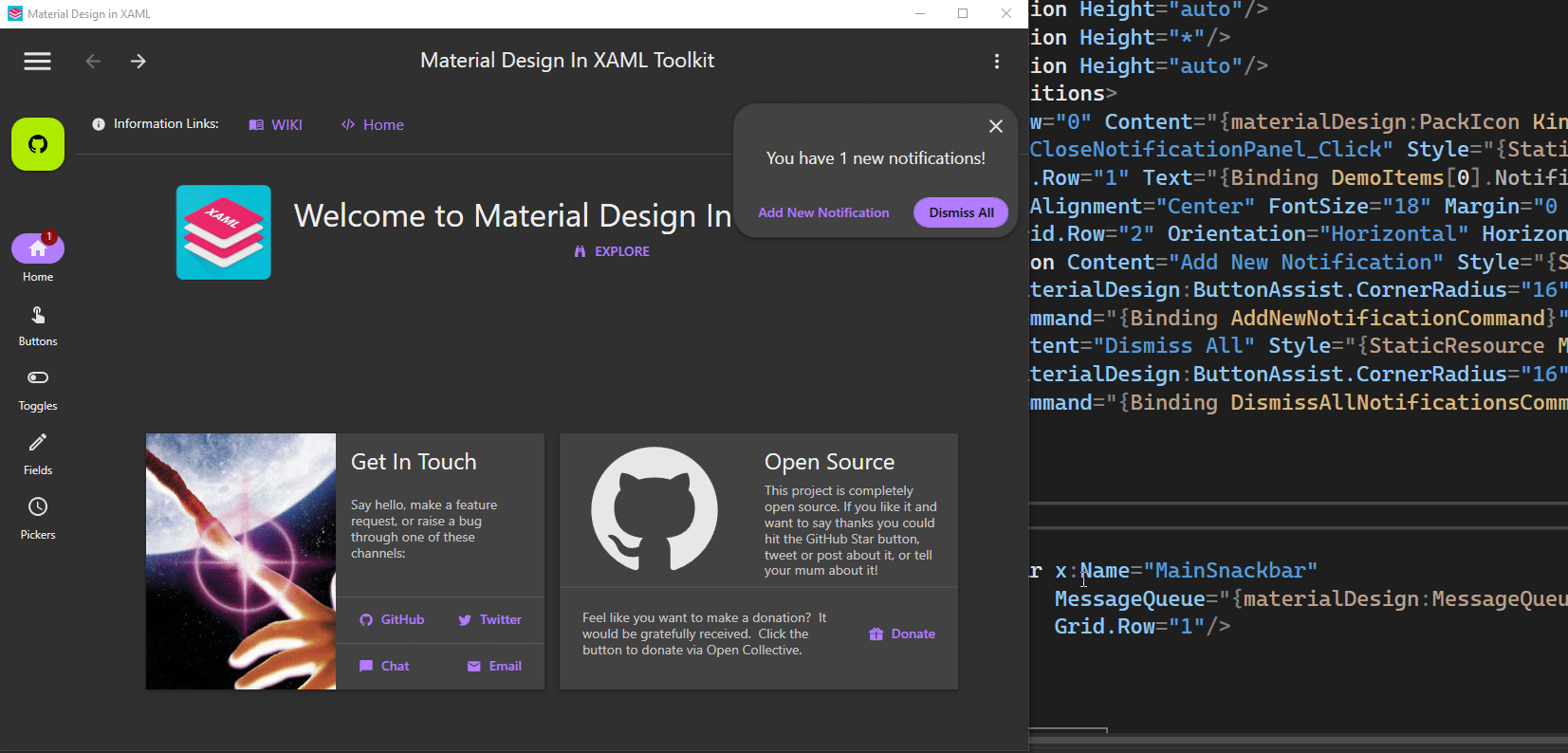Open the Buttons demo page
The image size is (1568, 753).
click(38, 325)
